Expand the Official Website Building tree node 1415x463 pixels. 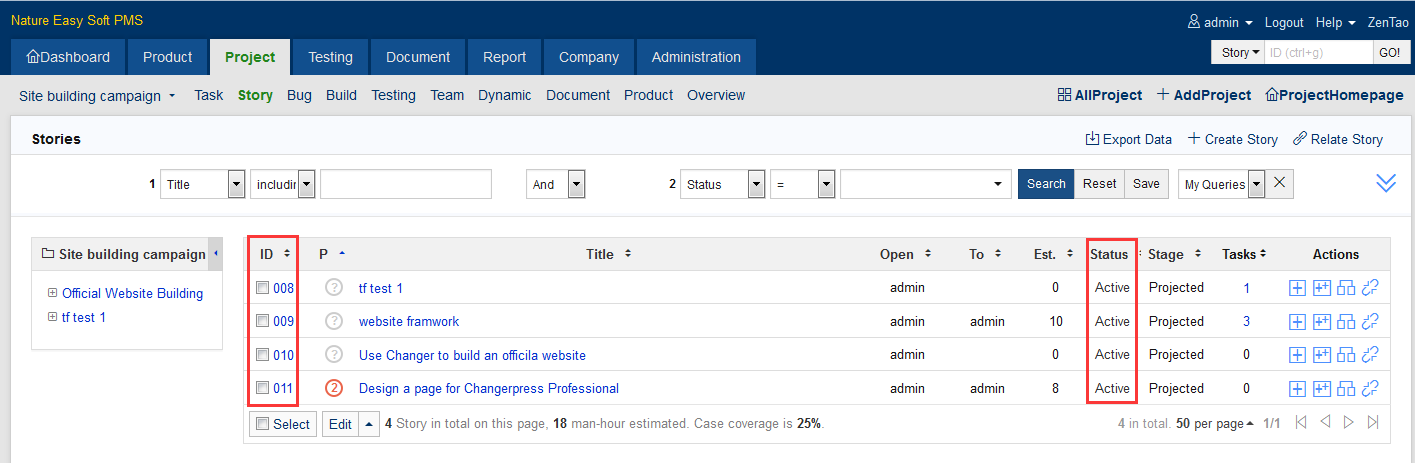(x=53, y=294)
